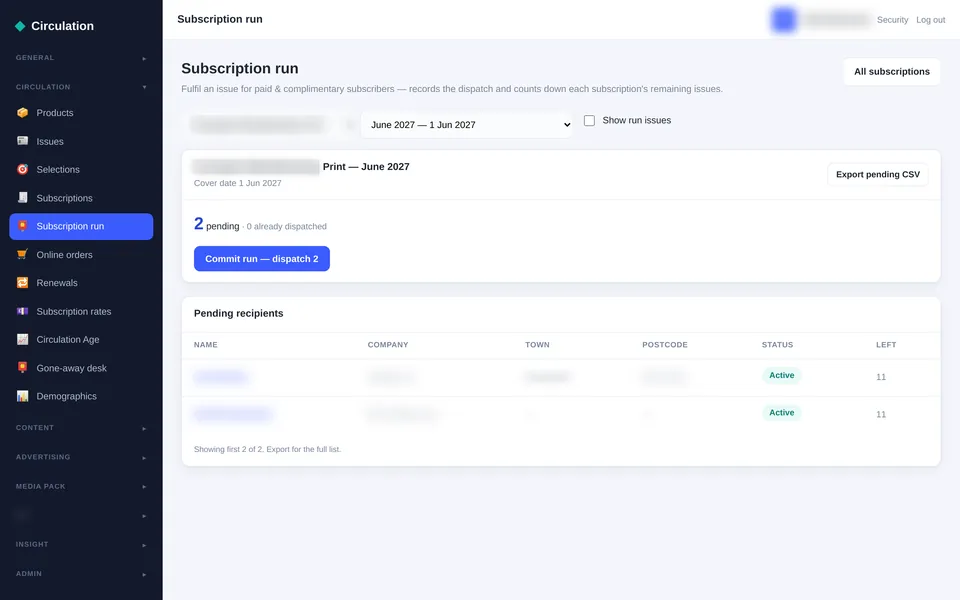Click the TOWN column header
The image size is (960, 600).
point(537,345)
